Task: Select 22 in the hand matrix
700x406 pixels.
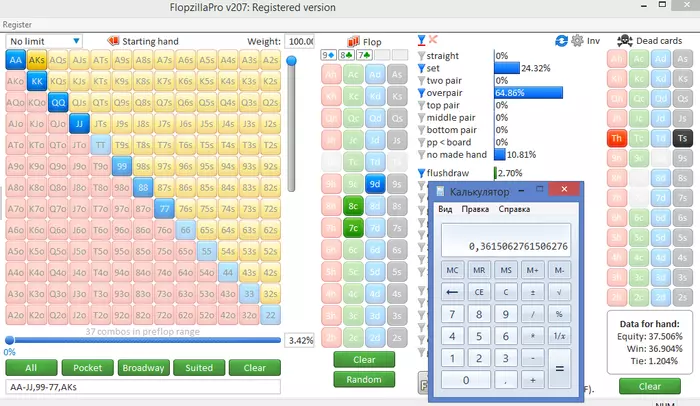Action: click(x=271, y=315)
